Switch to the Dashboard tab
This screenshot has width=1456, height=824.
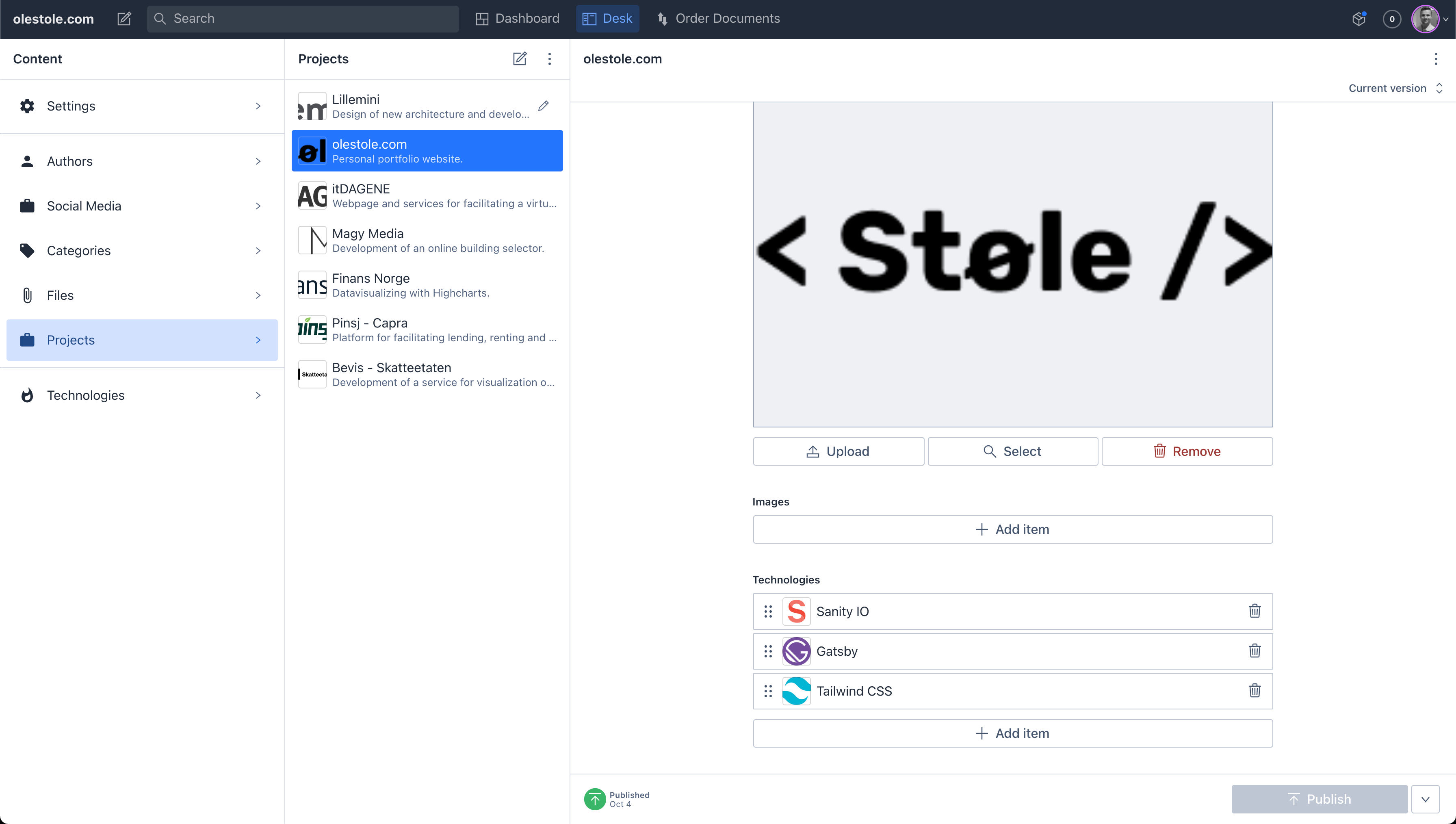517,19
